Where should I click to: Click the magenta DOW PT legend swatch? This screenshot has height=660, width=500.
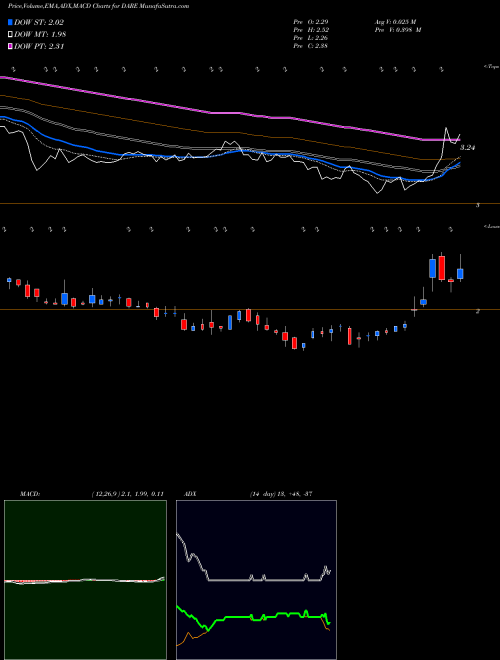click(10, 46)
